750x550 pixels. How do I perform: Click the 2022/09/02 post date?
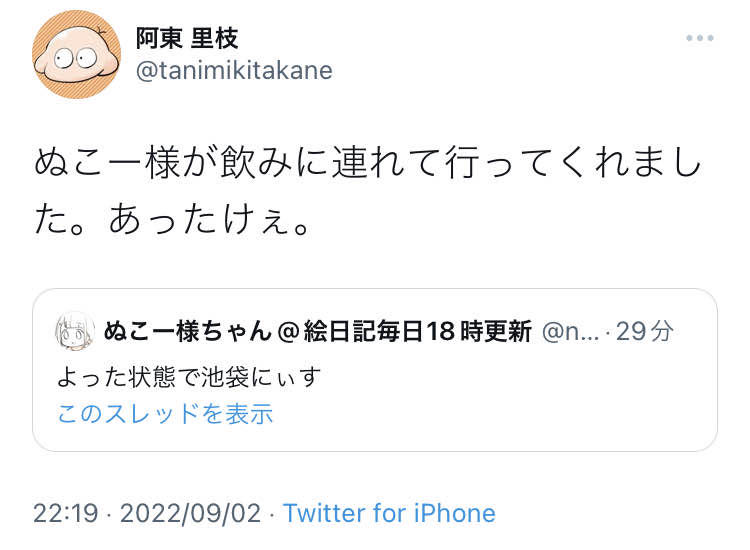pyautogui.click(x=190, y=513)
